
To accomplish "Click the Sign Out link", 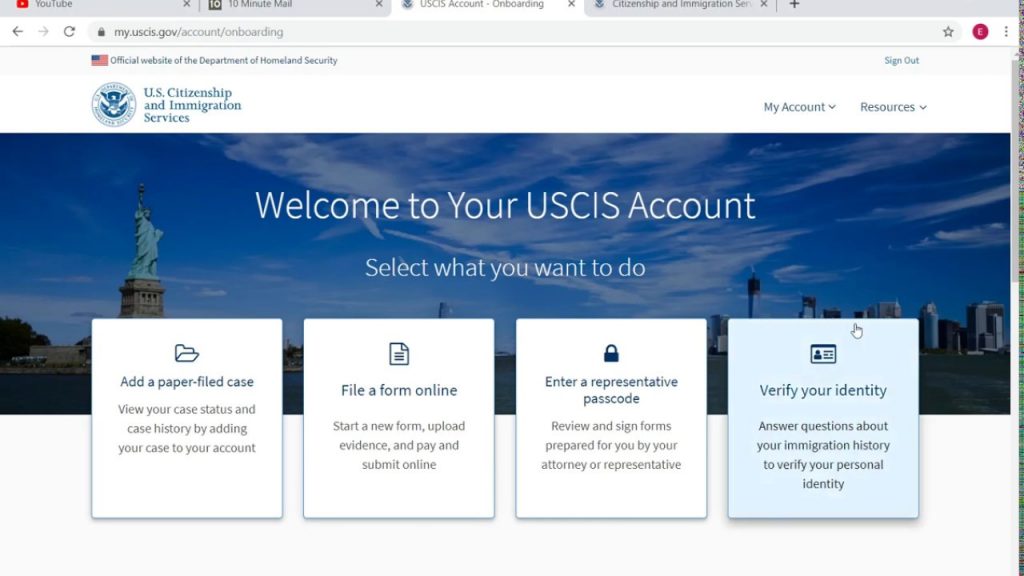I will [x=901, y=60].
